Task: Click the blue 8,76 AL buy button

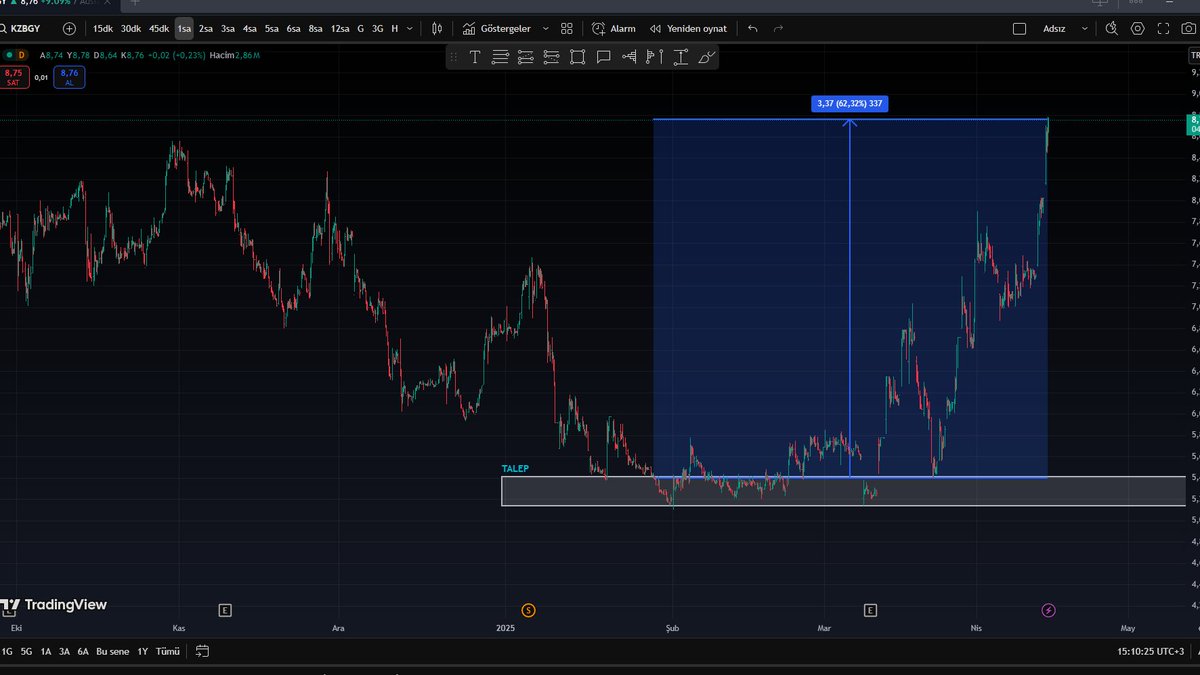Action: click(x=69, y=77)
